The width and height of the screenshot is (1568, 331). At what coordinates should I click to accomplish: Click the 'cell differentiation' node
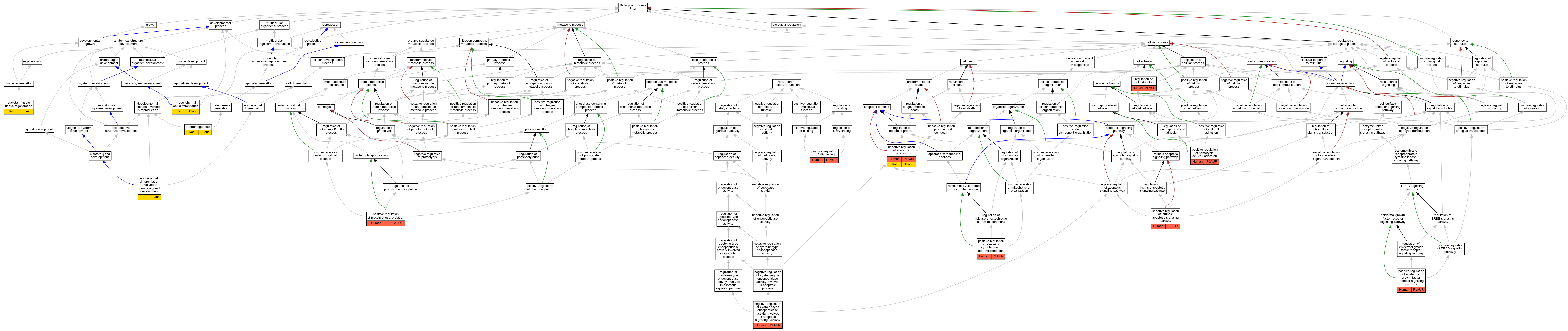click(x=298, y=83)
